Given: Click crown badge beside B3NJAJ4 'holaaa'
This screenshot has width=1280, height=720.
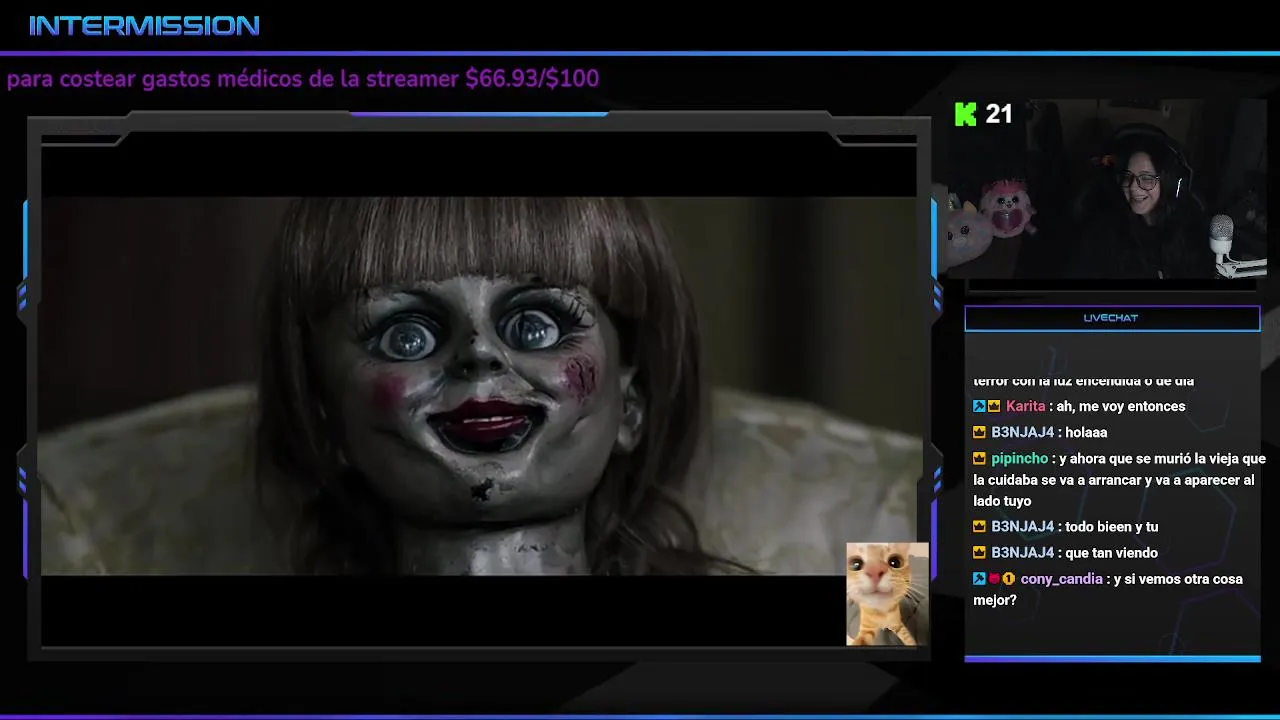Looking at the screenshot, I should (x=979, y=432).
